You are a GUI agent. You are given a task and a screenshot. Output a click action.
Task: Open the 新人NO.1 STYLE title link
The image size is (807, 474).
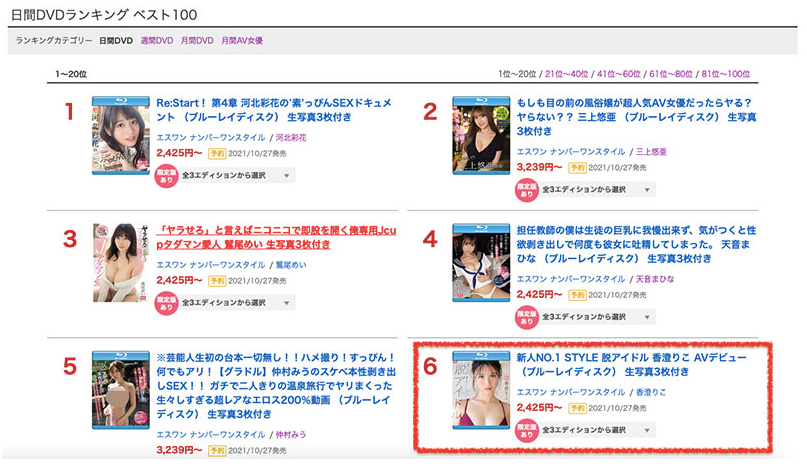(631, 364)
